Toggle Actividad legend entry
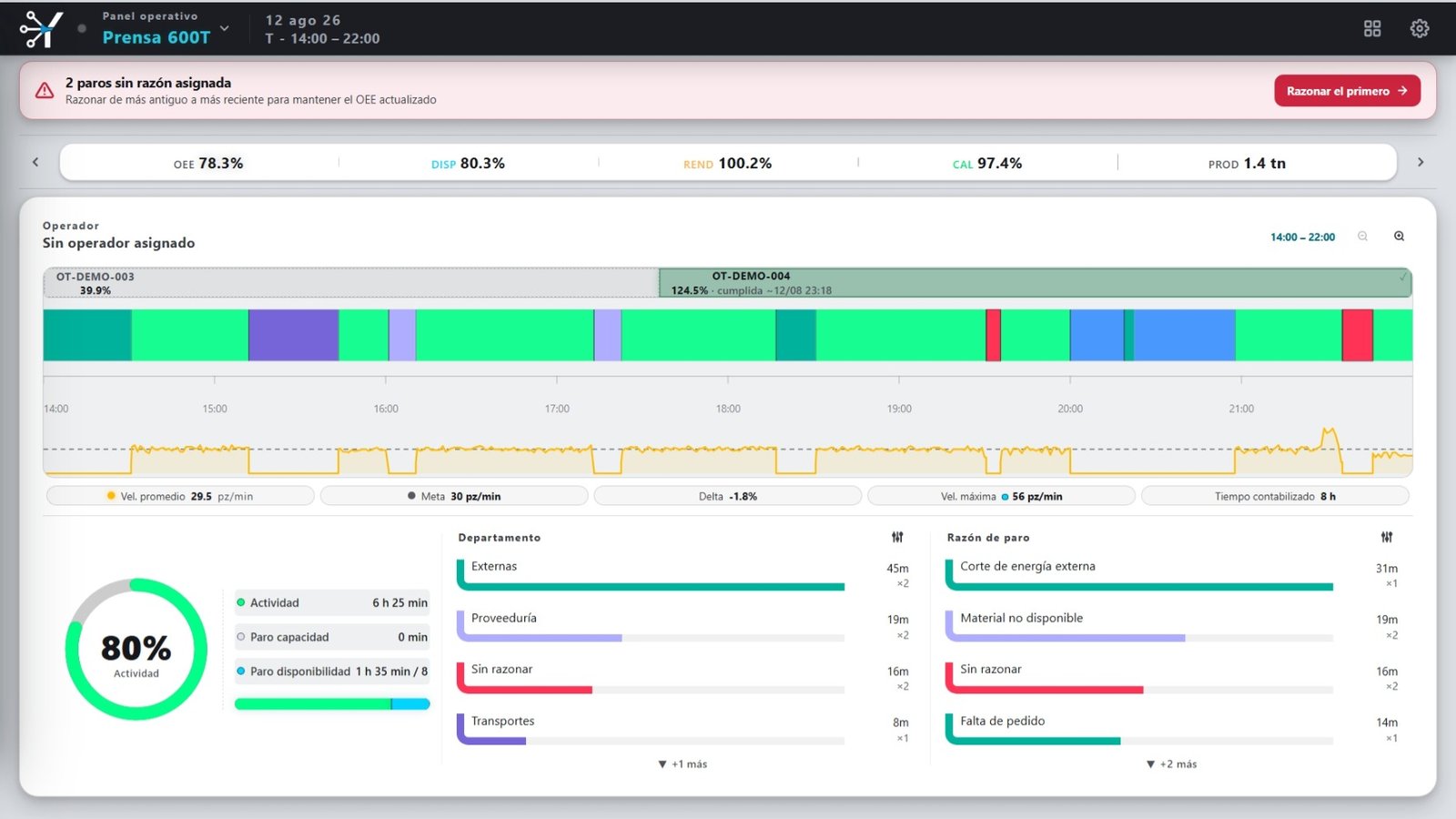 (x=332, y=602)
